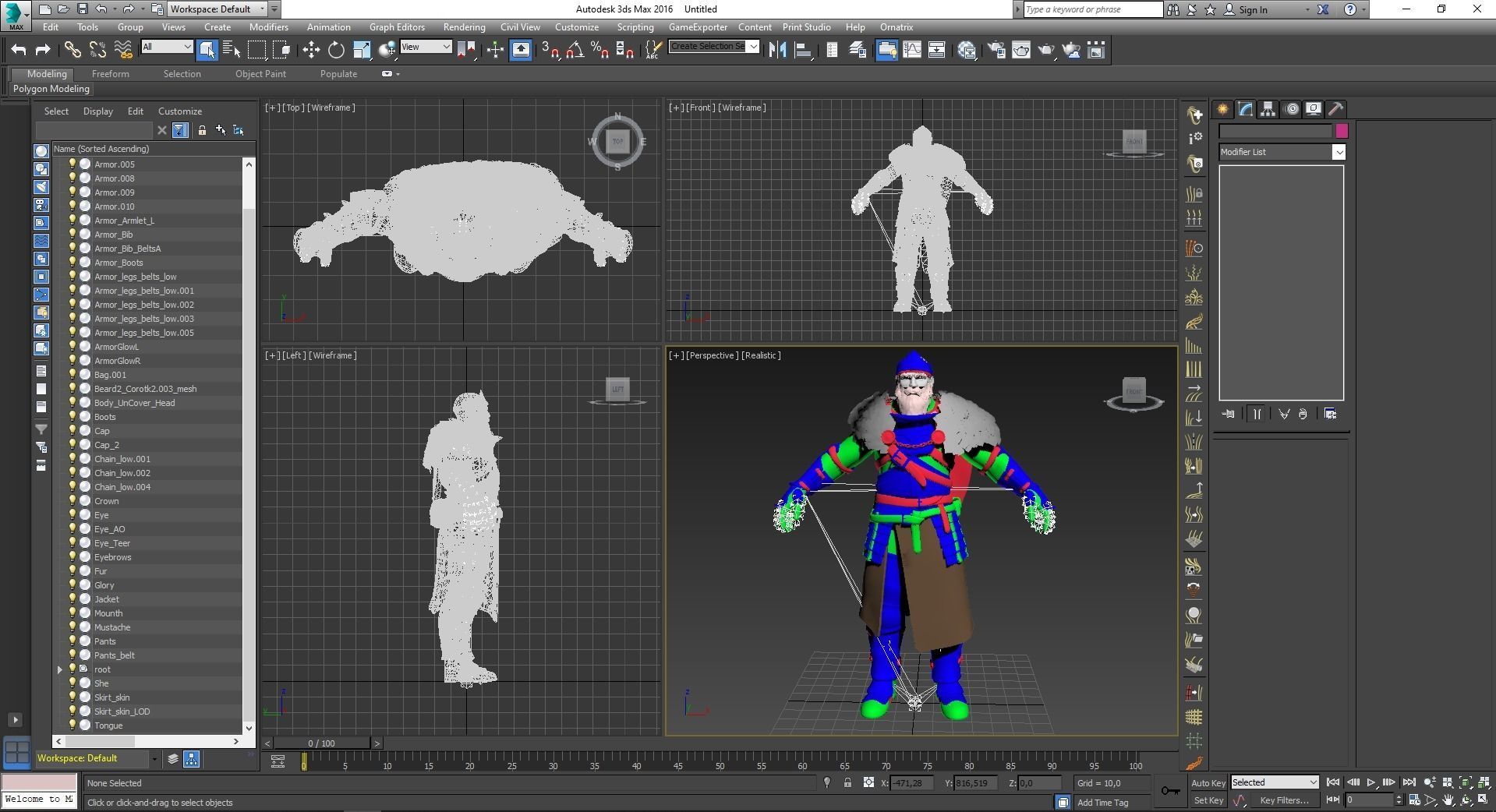This screenshot has width=1496, height=812.
Task: Click the Render Production teapot icon
Action: (1046, 50)
